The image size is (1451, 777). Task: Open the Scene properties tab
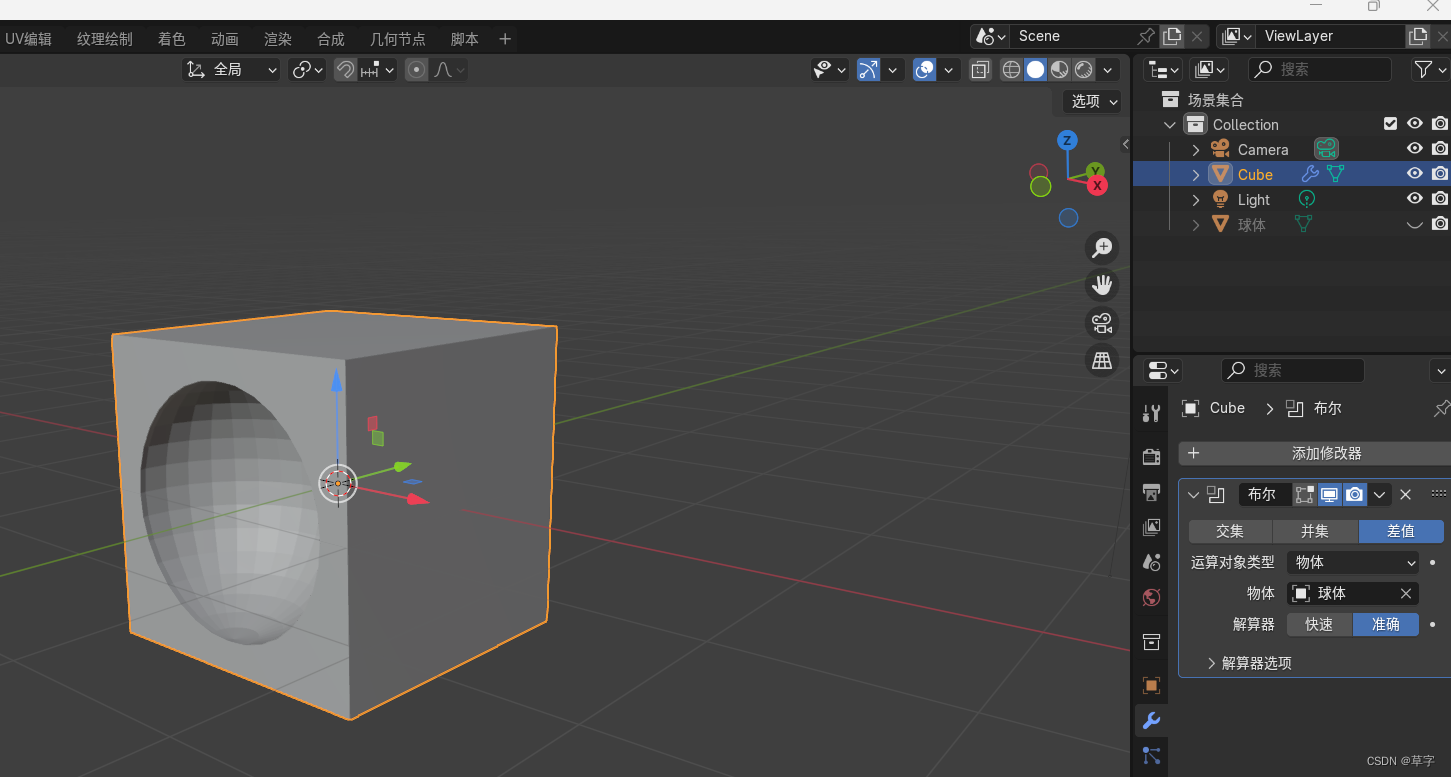pyautogui.click(x=1151, y=562)
